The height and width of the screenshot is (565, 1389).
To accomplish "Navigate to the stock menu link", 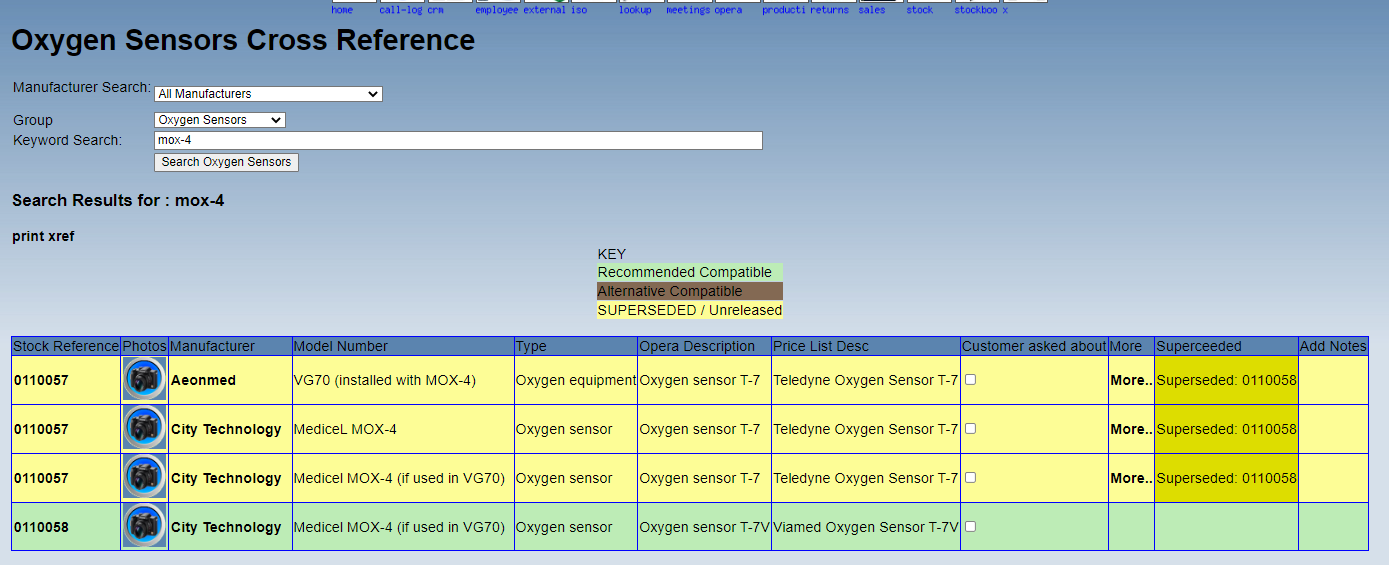I will [x=919, y=10].
